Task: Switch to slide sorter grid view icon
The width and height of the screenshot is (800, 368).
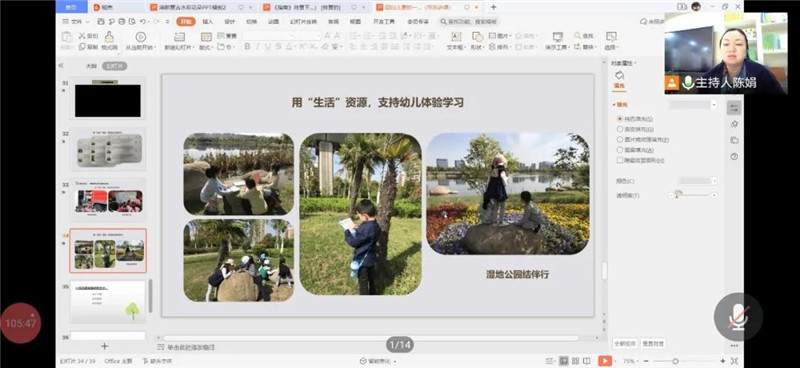Action: 576,361
